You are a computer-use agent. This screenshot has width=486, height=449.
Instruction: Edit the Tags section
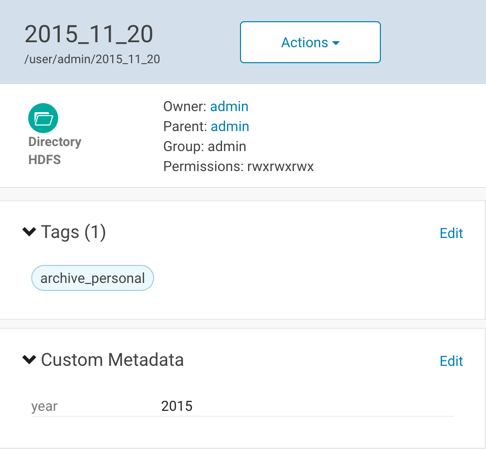click(451, 233)
